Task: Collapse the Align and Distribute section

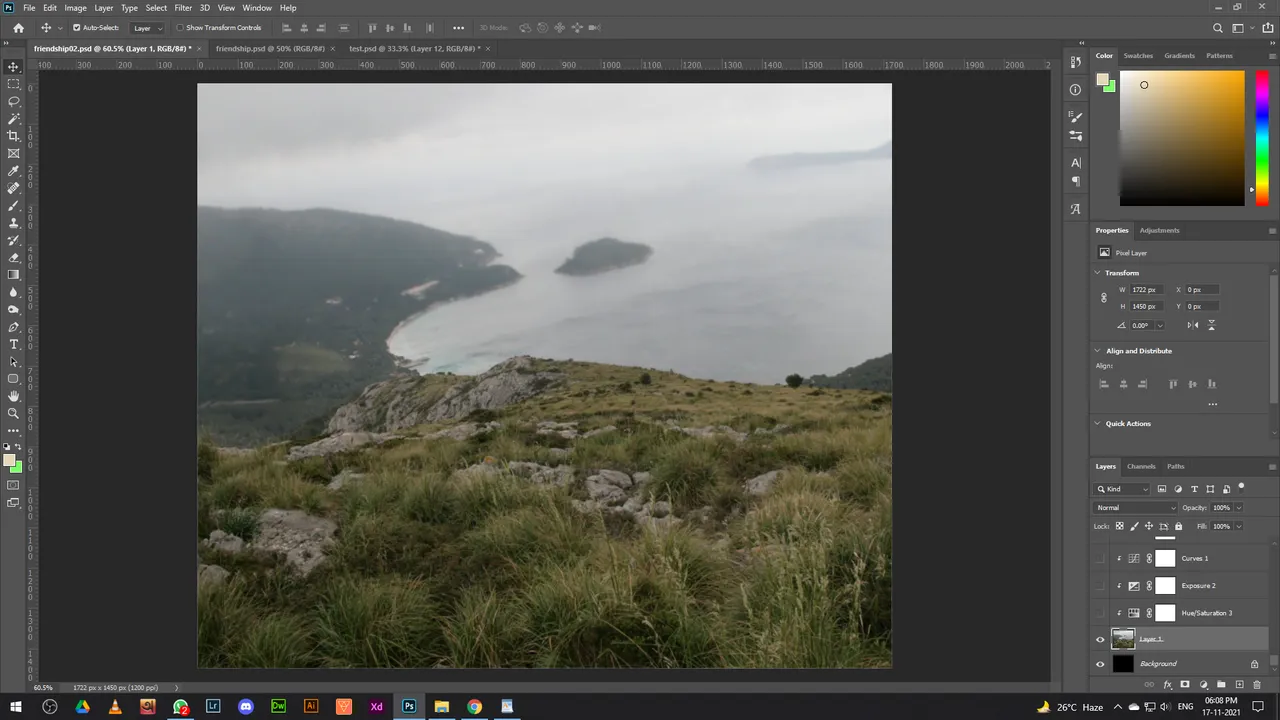Action: tap(1098, 351)
